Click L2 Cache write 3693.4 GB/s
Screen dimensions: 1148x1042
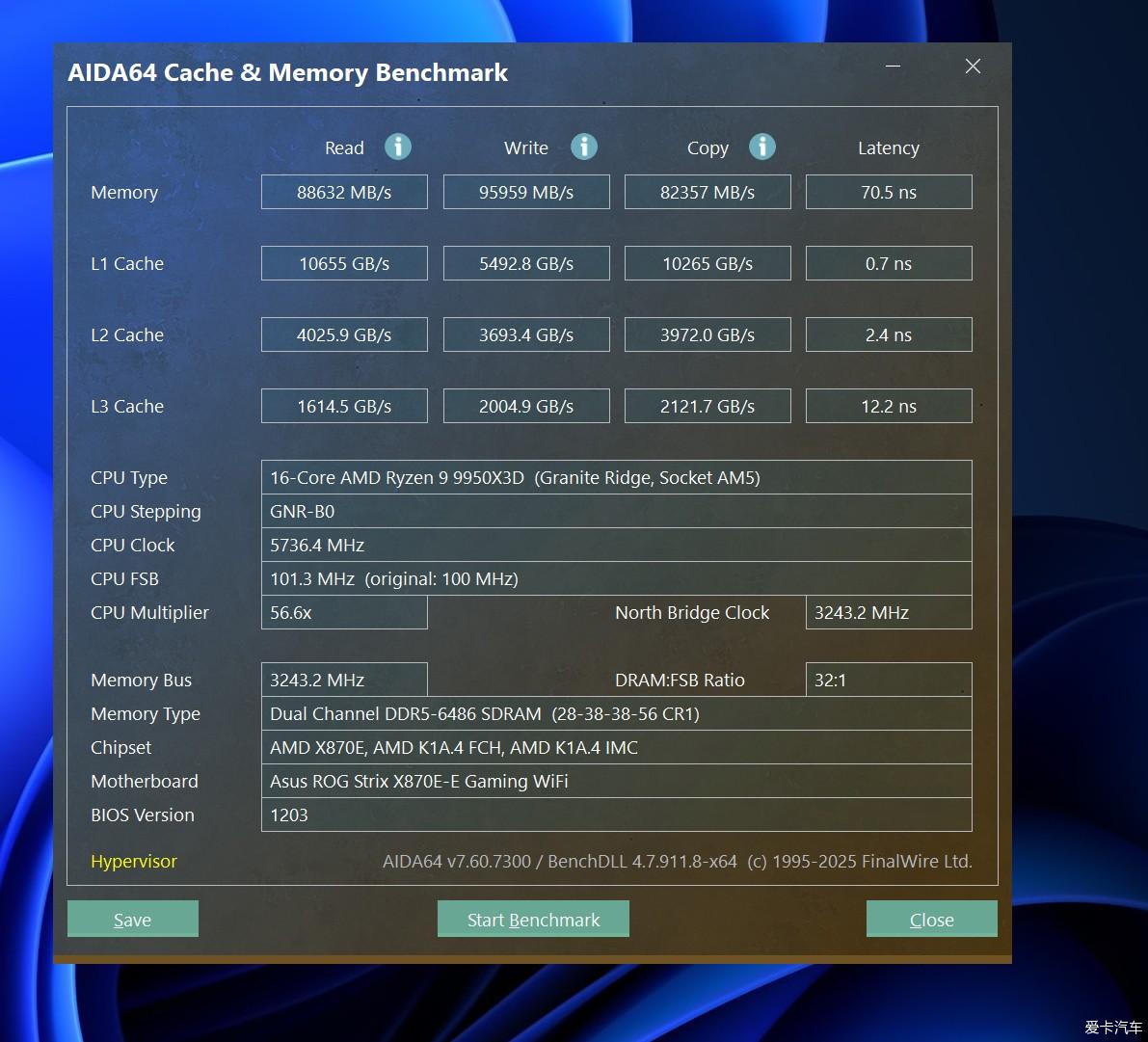pyautogui.click(x=526, y=334)
